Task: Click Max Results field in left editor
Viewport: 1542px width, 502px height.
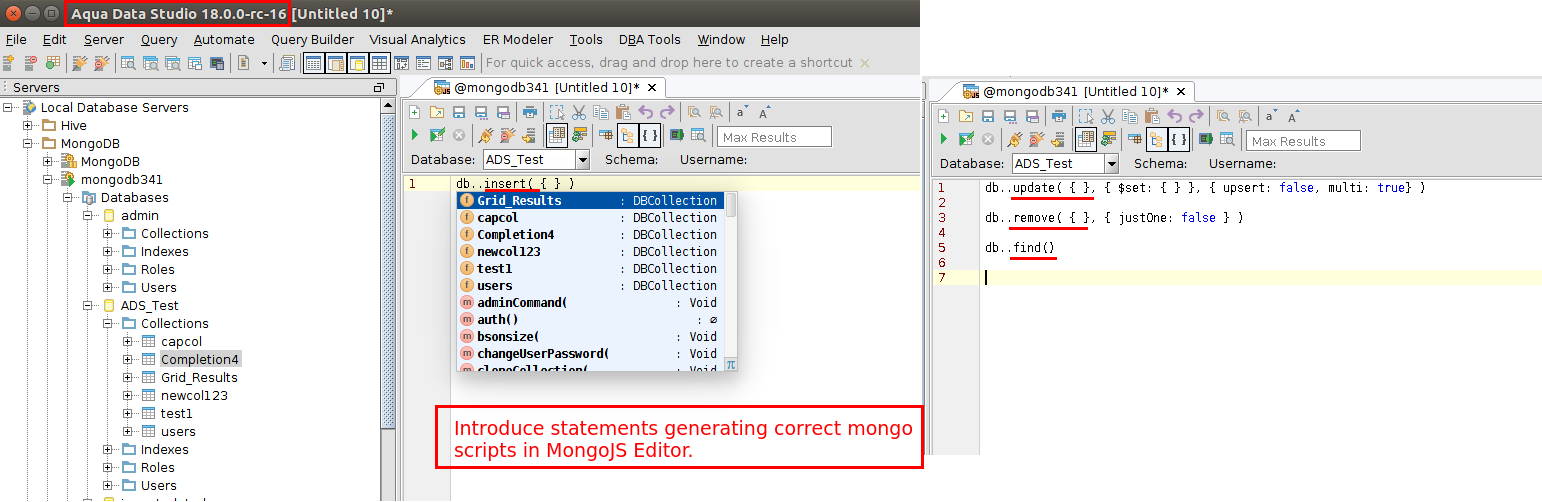Action: (x=774, y=137)
